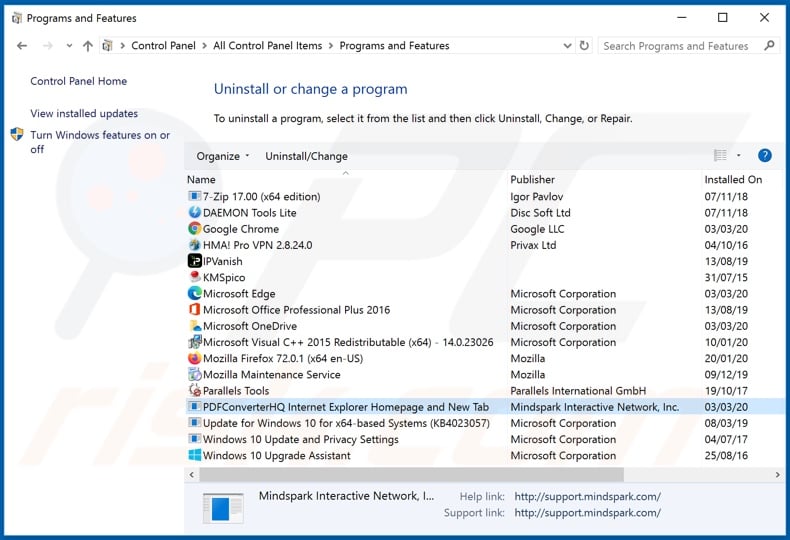Click the scrollbar left arrow
The width and height of the screenshot is (790, 540).
191,475
